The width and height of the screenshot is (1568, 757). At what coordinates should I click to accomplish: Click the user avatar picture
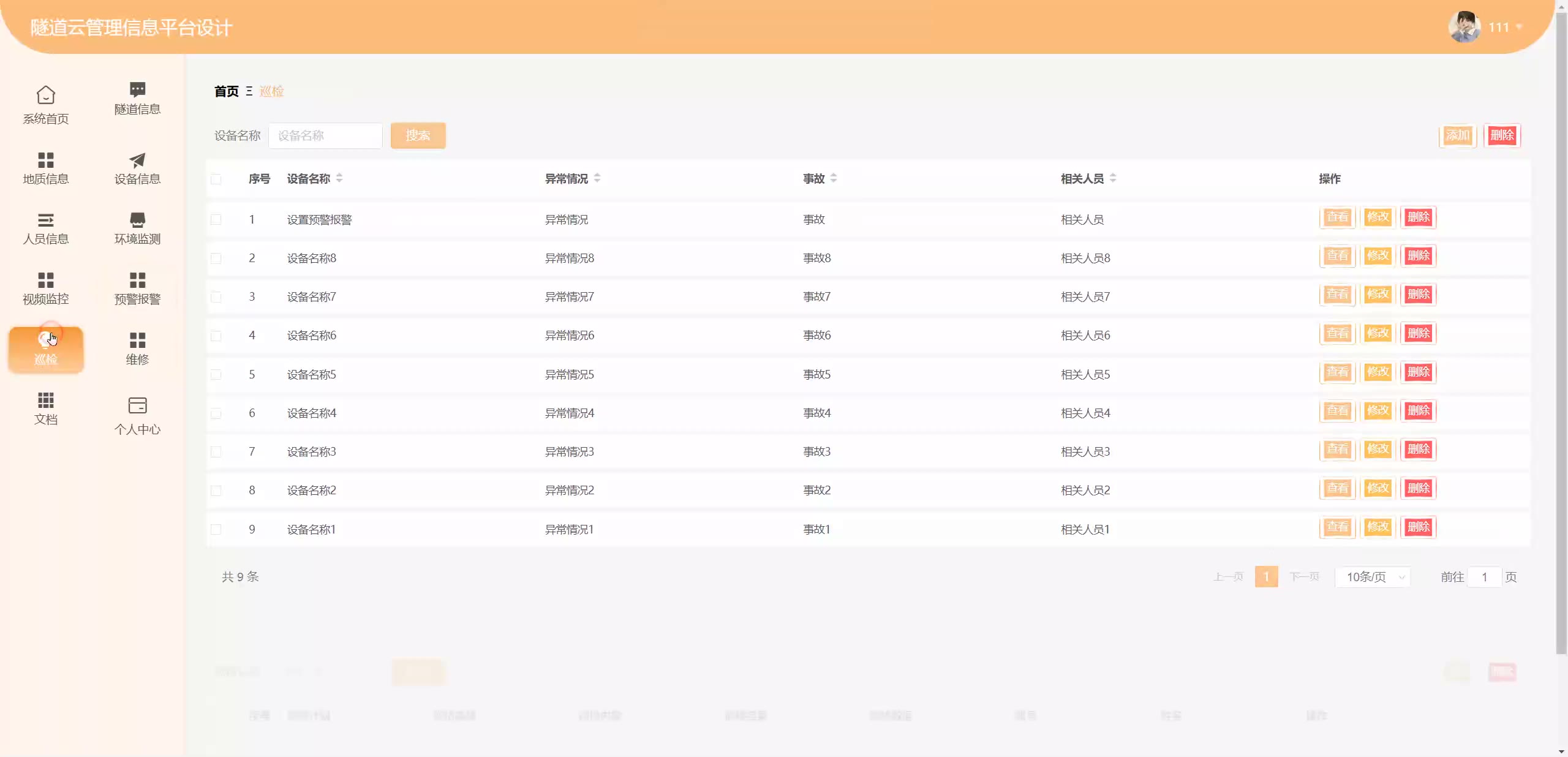(1464, 27)
